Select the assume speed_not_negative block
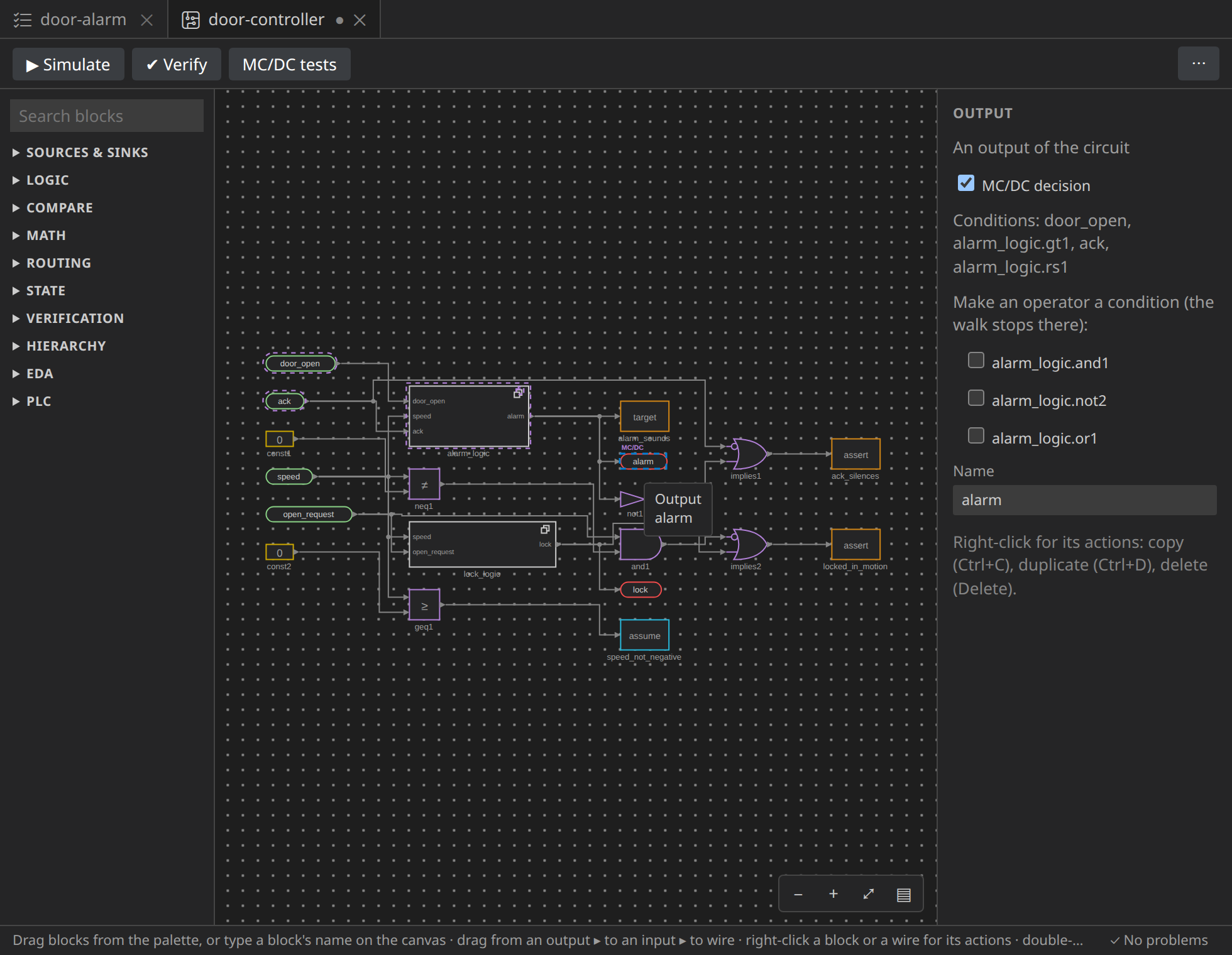Image resolution: width=1232 pixels, height=955 pixels. pyautogui.click(x=645, y=635)
